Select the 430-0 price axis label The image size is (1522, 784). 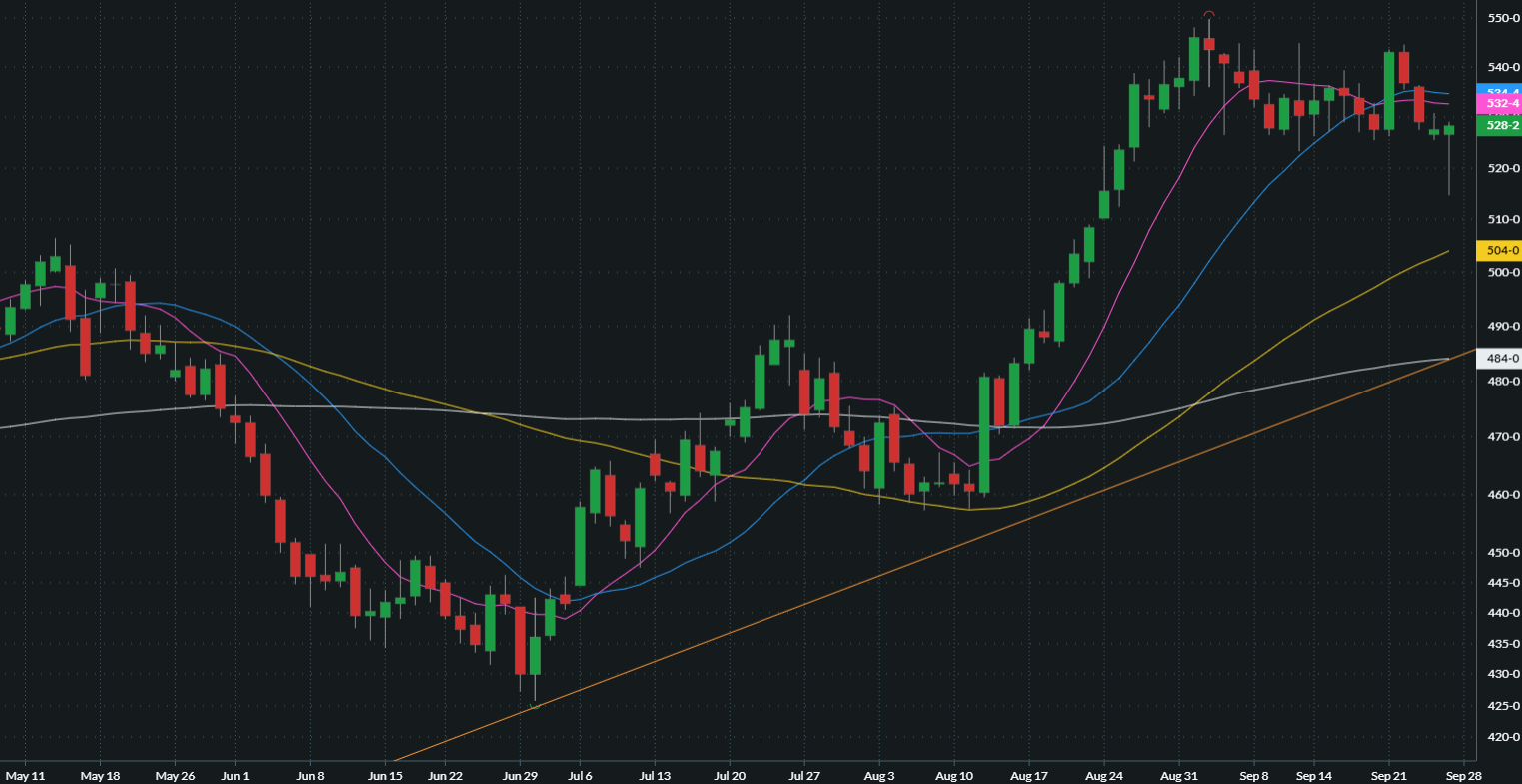pyautogui.click(x=1503, y=674)
